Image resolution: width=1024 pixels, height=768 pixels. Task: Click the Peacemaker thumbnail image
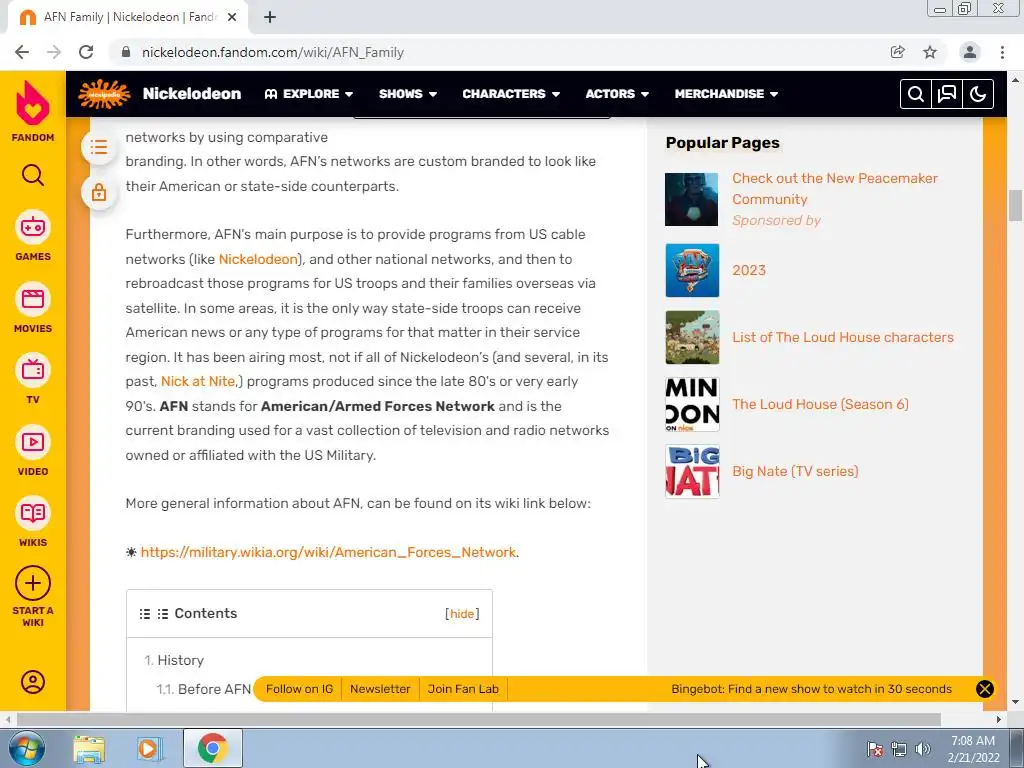tap(692, 199)
